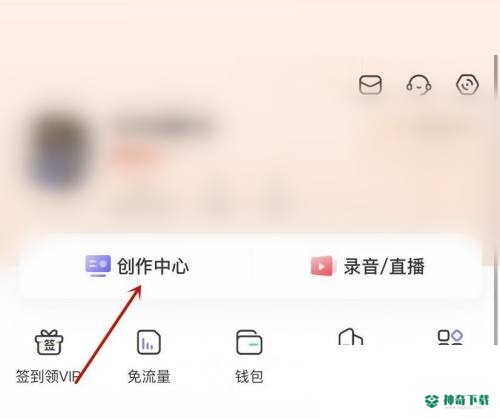
Task: Open the envelope messages icon
Action: pos(370,85)
